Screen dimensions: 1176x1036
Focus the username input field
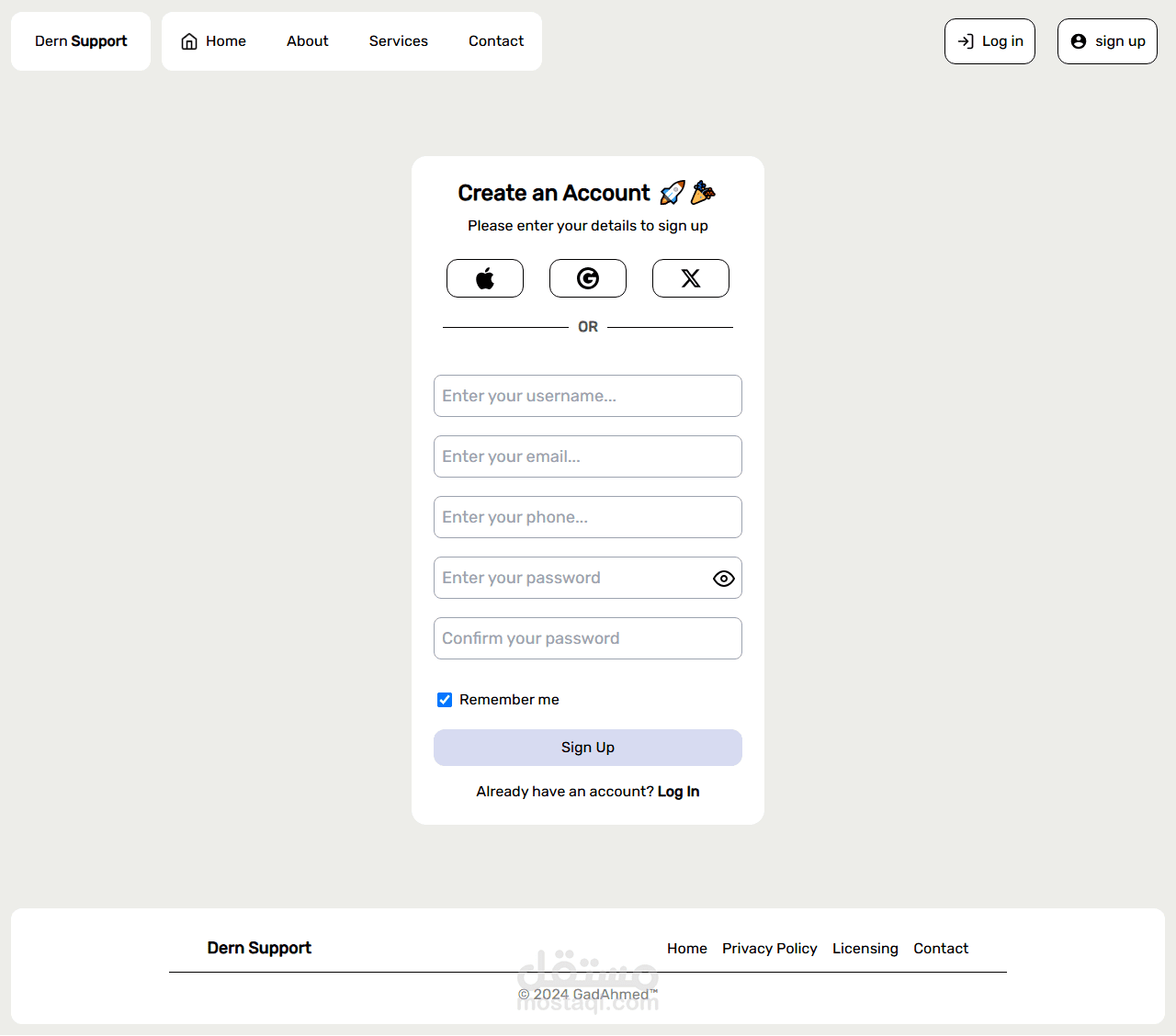pos(588,396)
